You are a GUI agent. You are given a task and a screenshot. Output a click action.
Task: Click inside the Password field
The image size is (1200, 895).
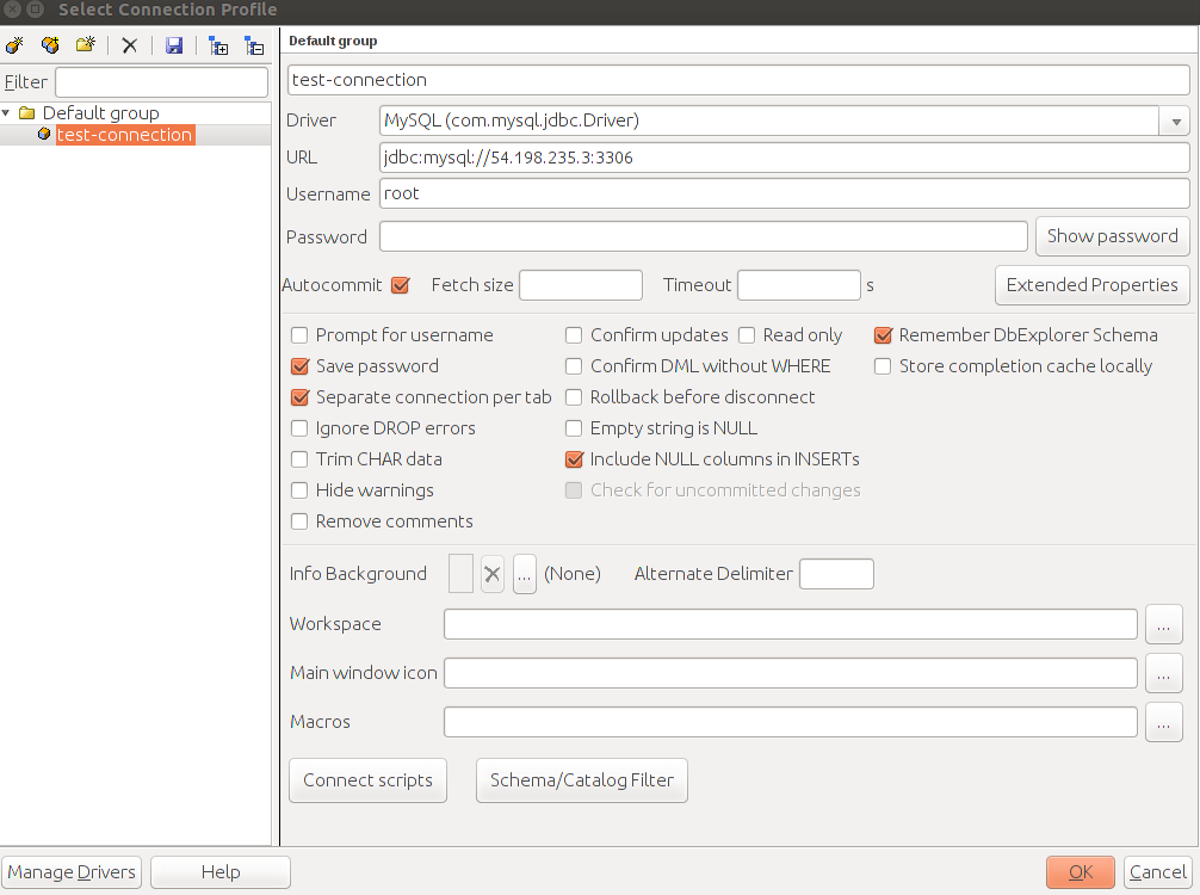coord(700,236)
